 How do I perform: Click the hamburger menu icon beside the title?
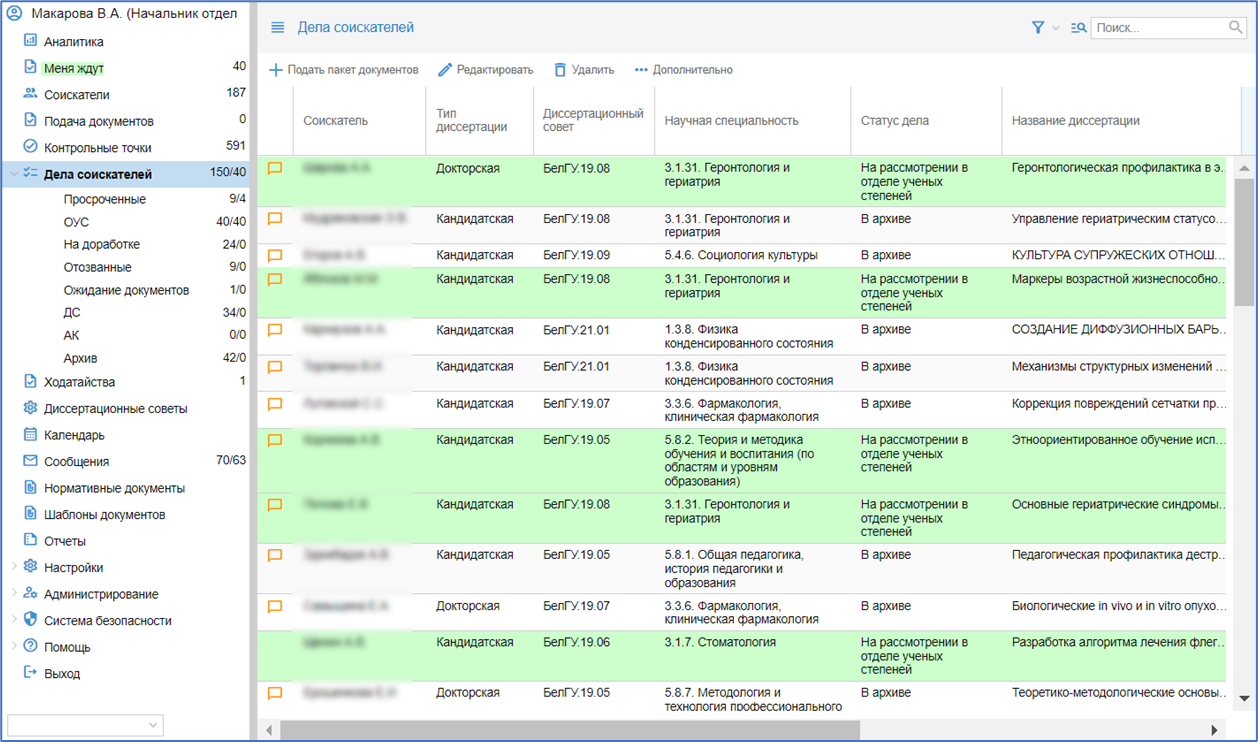278,28
